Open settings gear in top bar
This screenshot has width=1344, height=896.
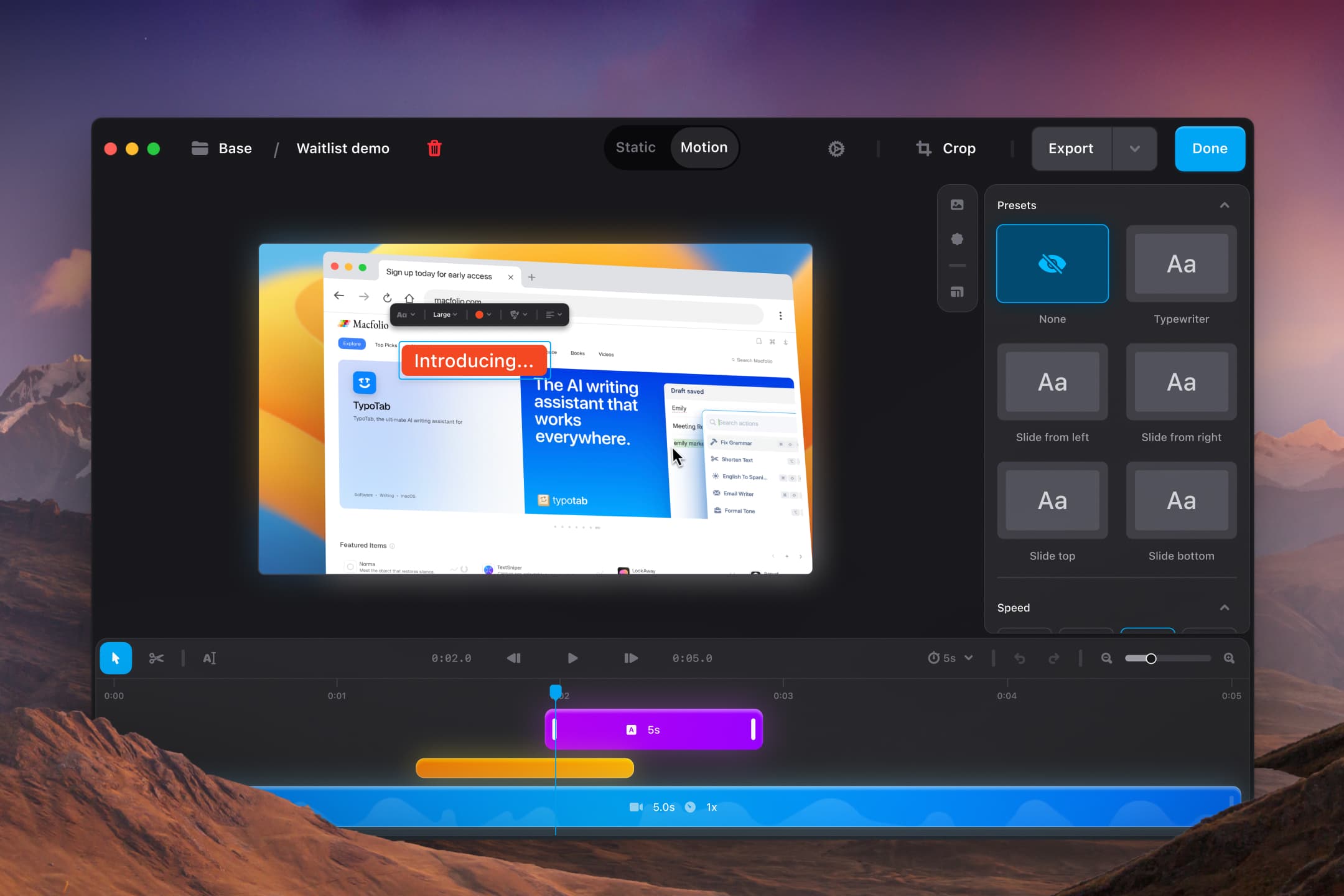click(x=836, y=148)
